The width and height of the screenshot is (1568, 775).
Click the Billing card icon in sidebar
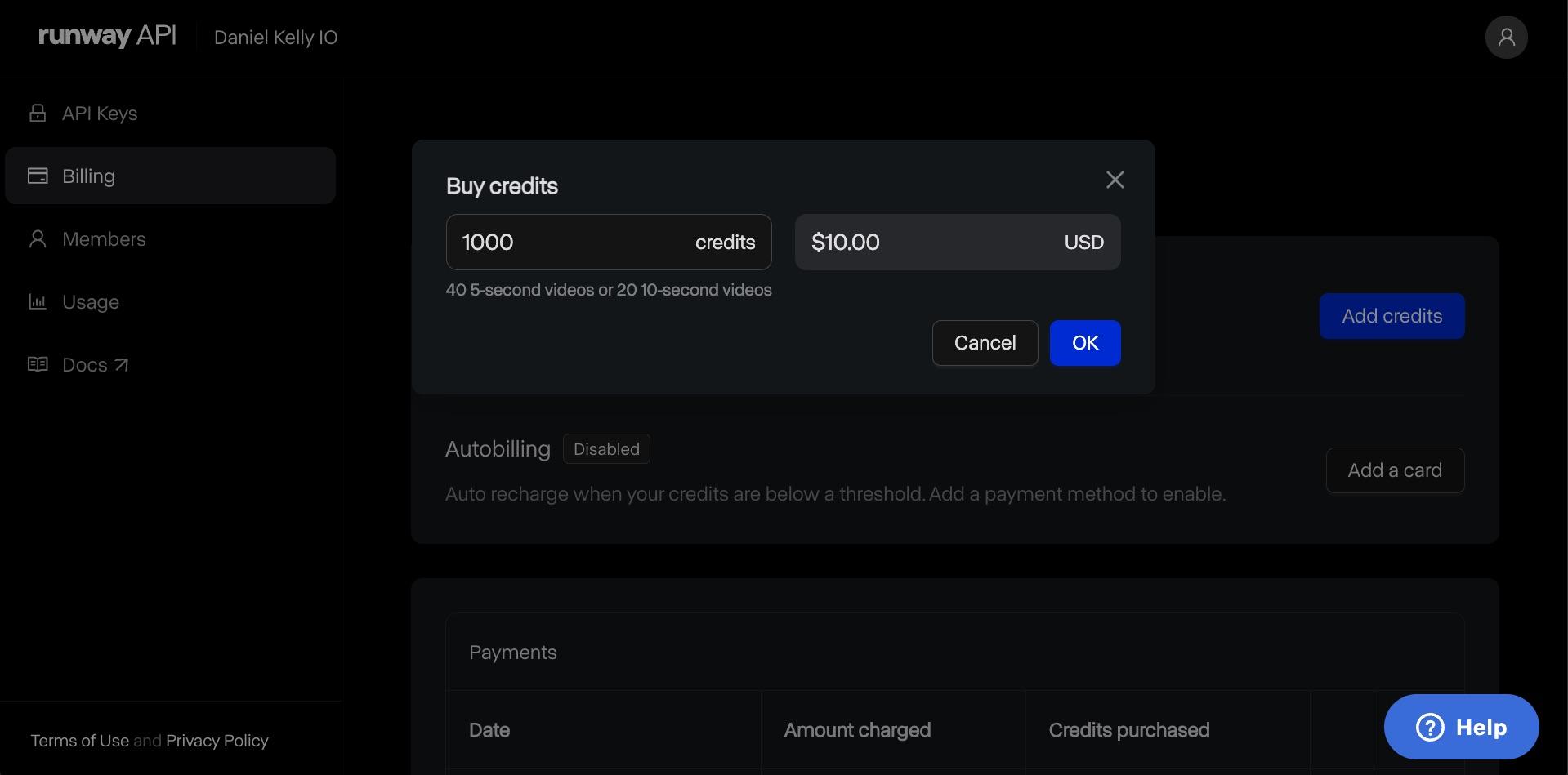(x=38, y=176)
